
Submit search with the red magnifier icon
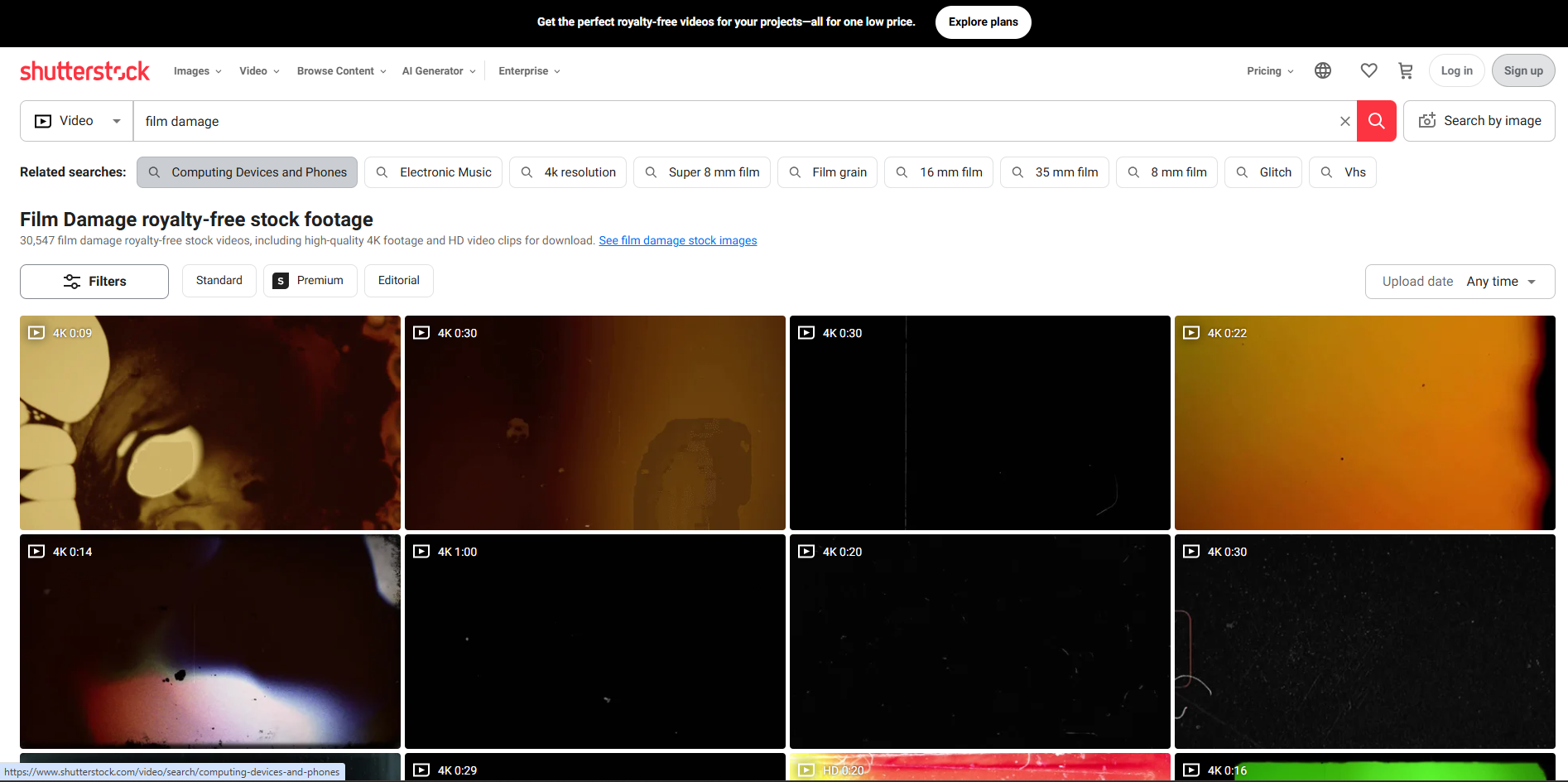[x=1376, y=120]
